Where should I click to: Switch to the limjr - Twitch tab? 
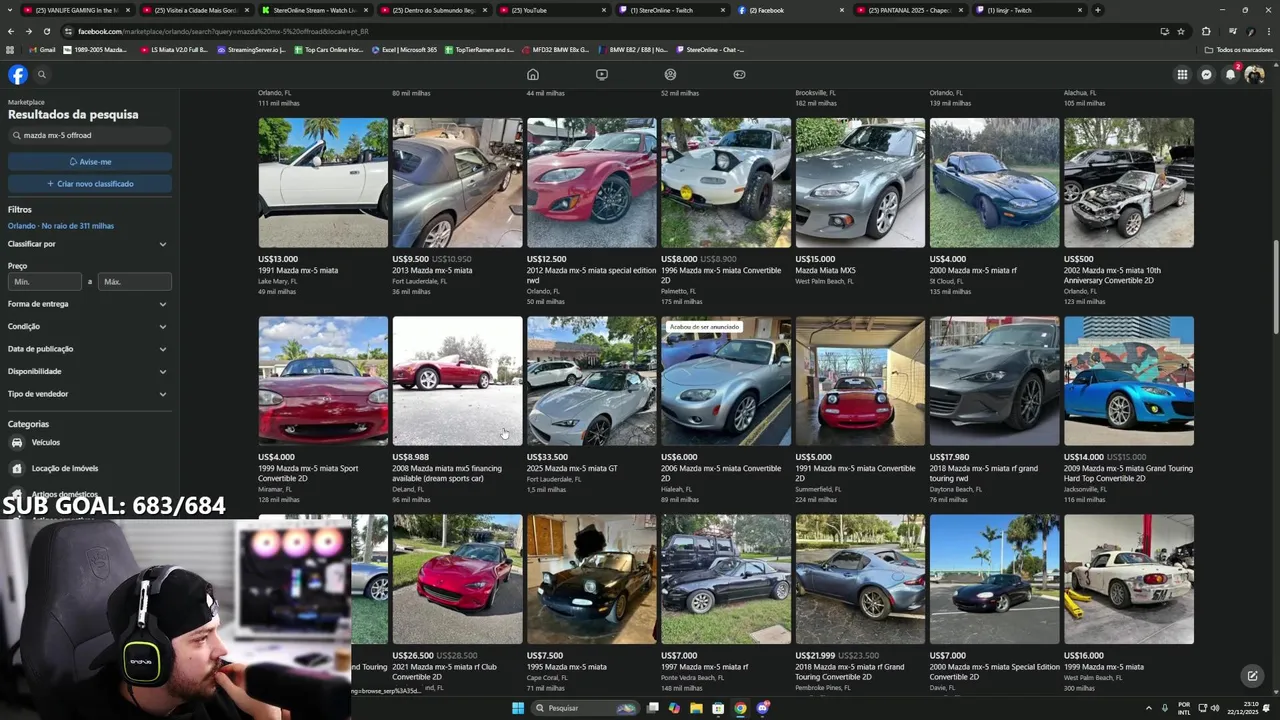1029,10
